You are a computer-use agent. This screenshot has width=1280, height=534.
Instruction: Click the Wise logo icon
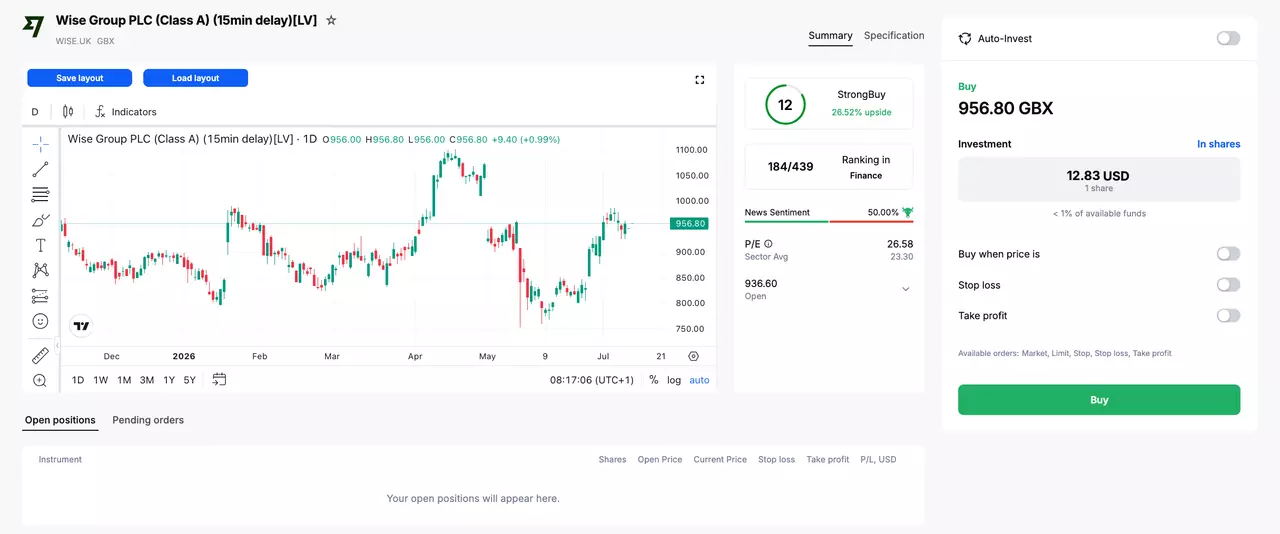pyautogui.click(x=34, y=27)
